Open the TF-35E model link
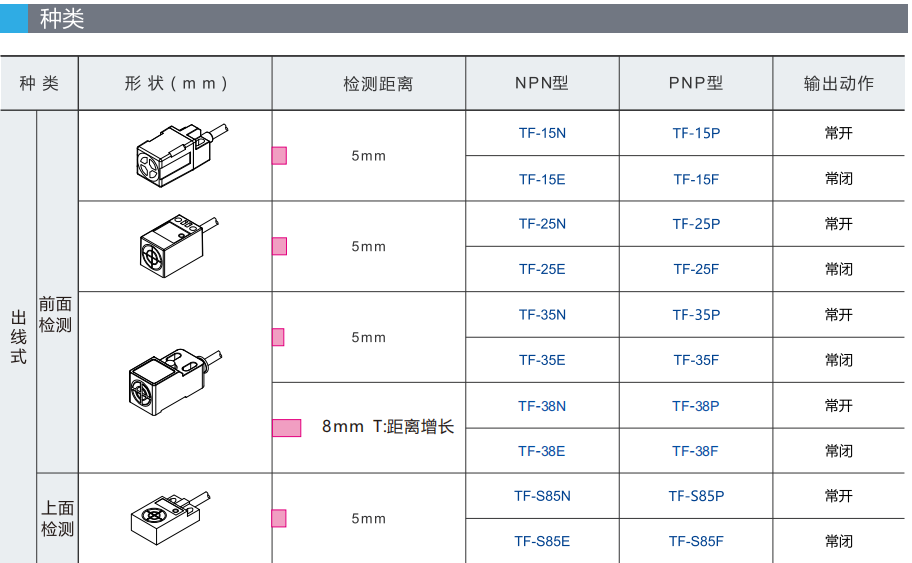This screenshot has width=912, height=563. pyautogui.click(x=542, y=360)
